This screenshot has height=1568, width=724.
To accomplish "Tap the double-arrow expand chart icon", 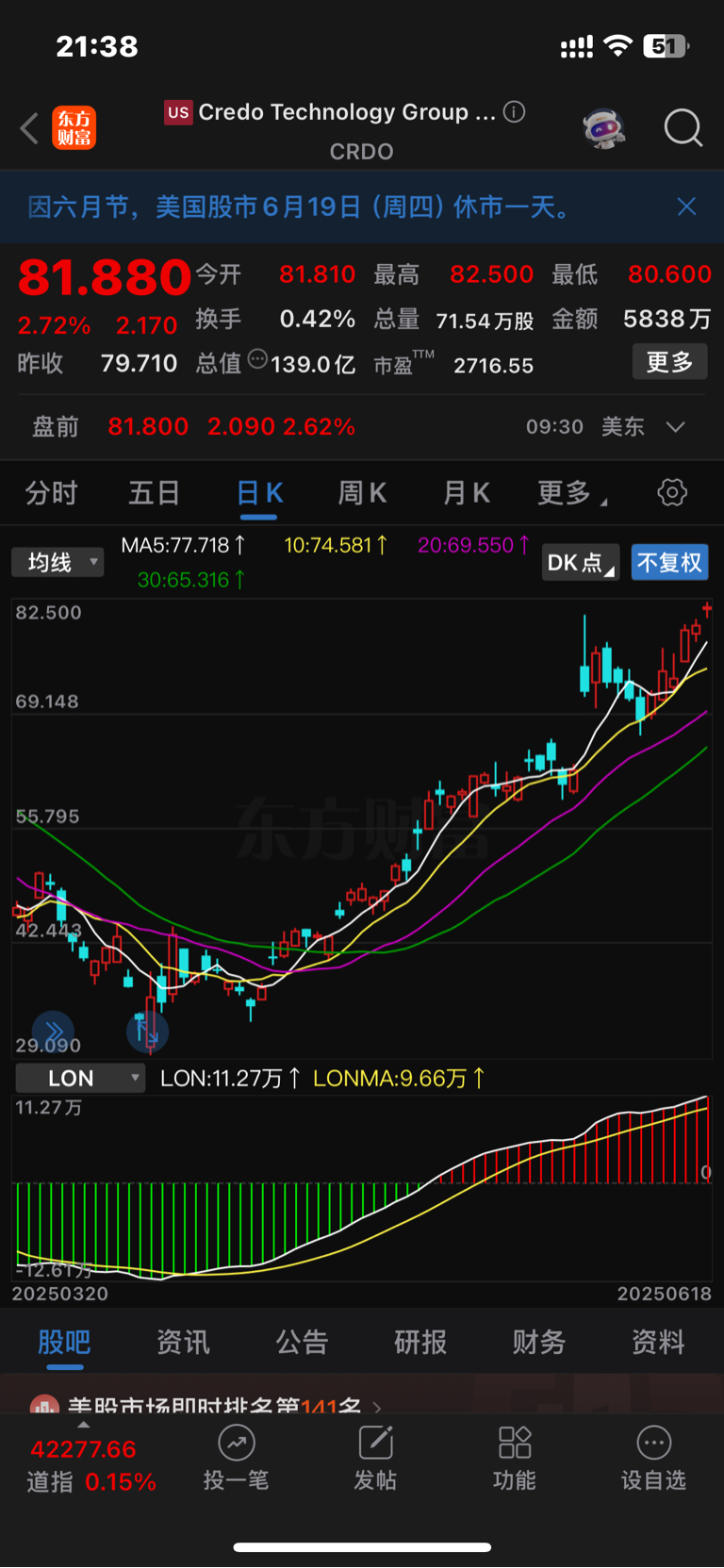I will (54, 1032).
